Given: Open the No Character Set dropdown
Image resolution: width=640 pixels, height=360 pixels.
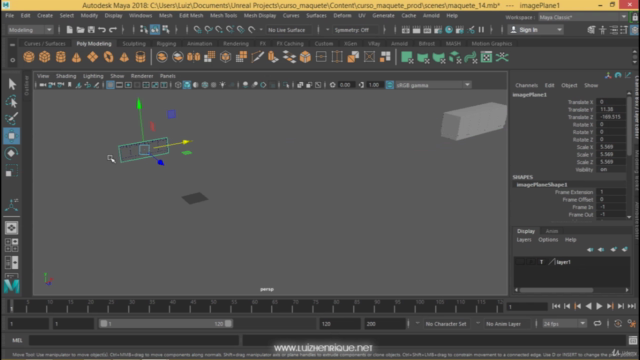Looking at the screenshot, I should 446,324.
